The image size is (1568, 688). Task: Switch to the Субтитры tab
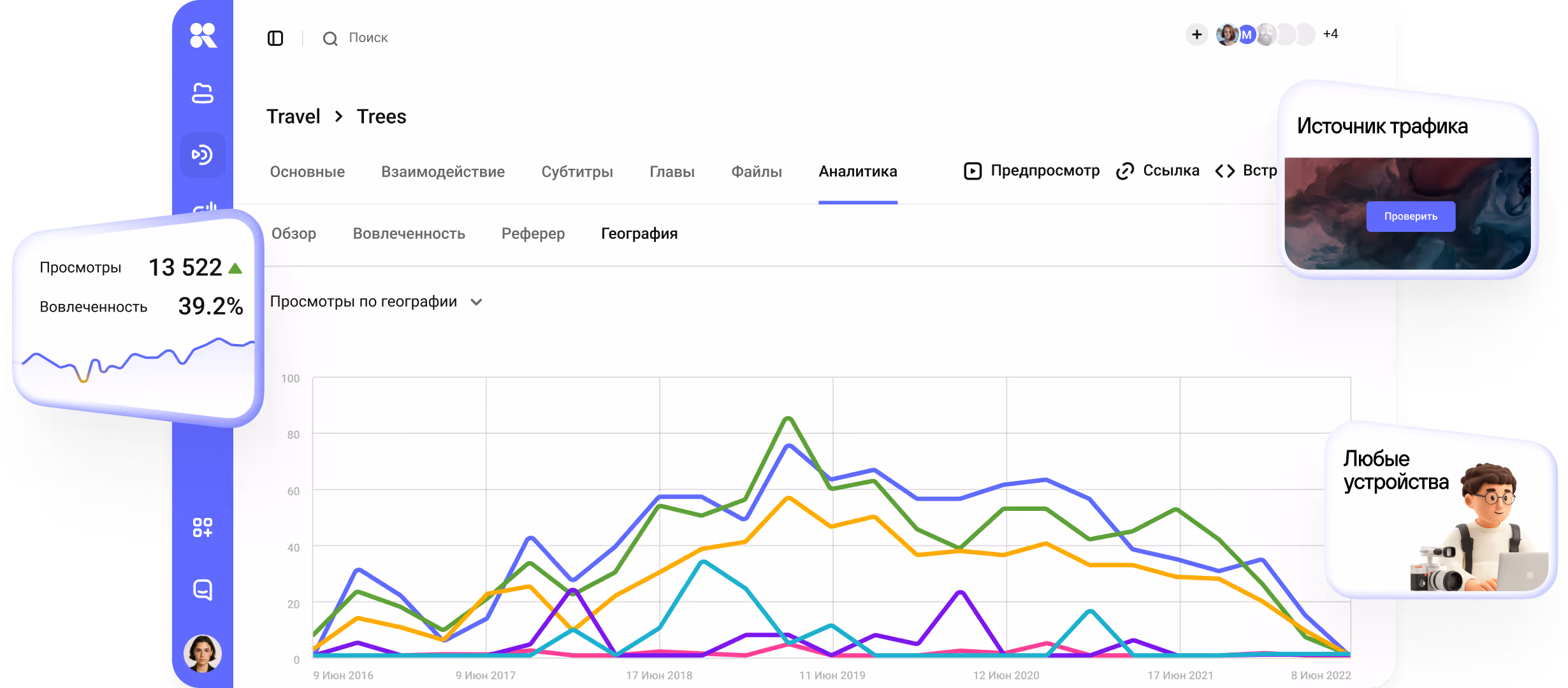pyautogui.click(x=577, y=172)
